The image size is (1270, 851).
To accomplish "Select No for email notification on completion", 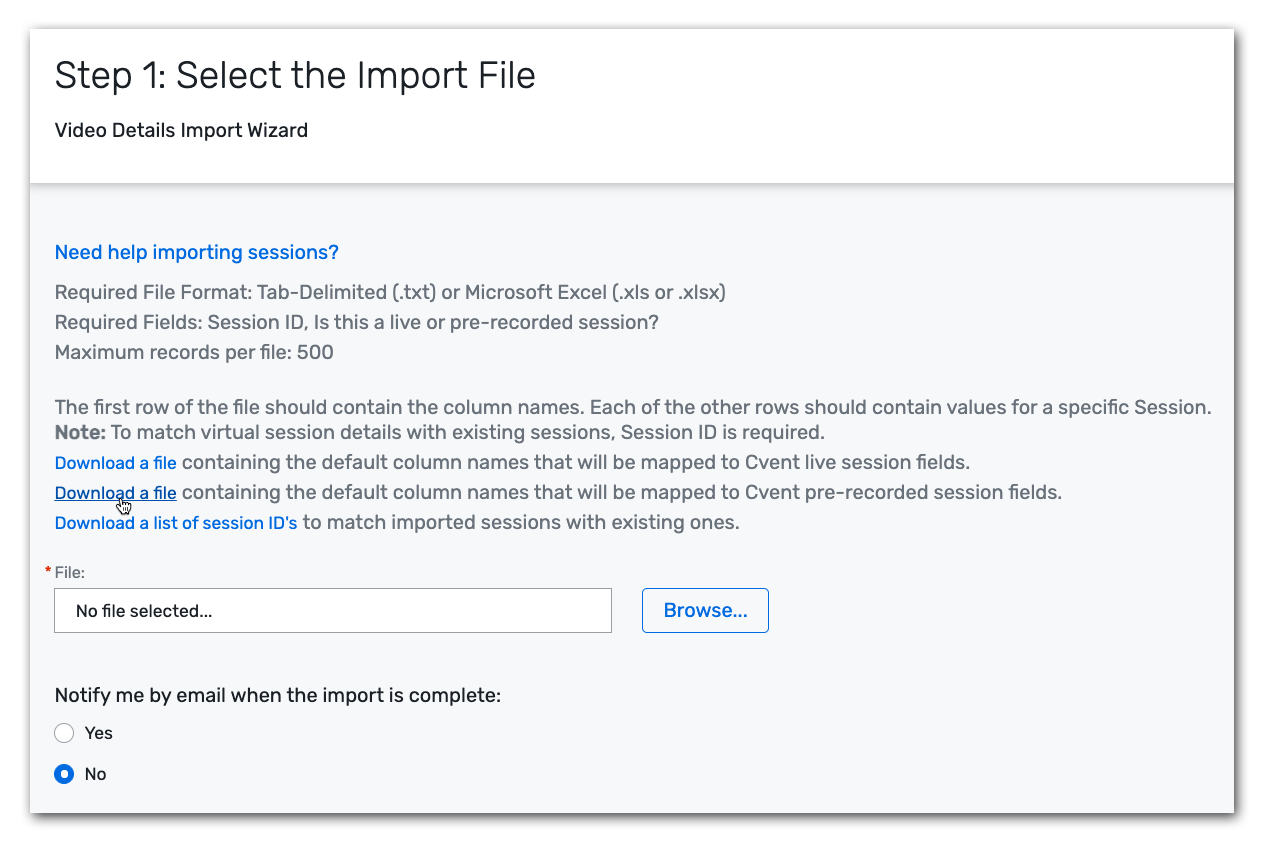I will (x=64, y=773).
